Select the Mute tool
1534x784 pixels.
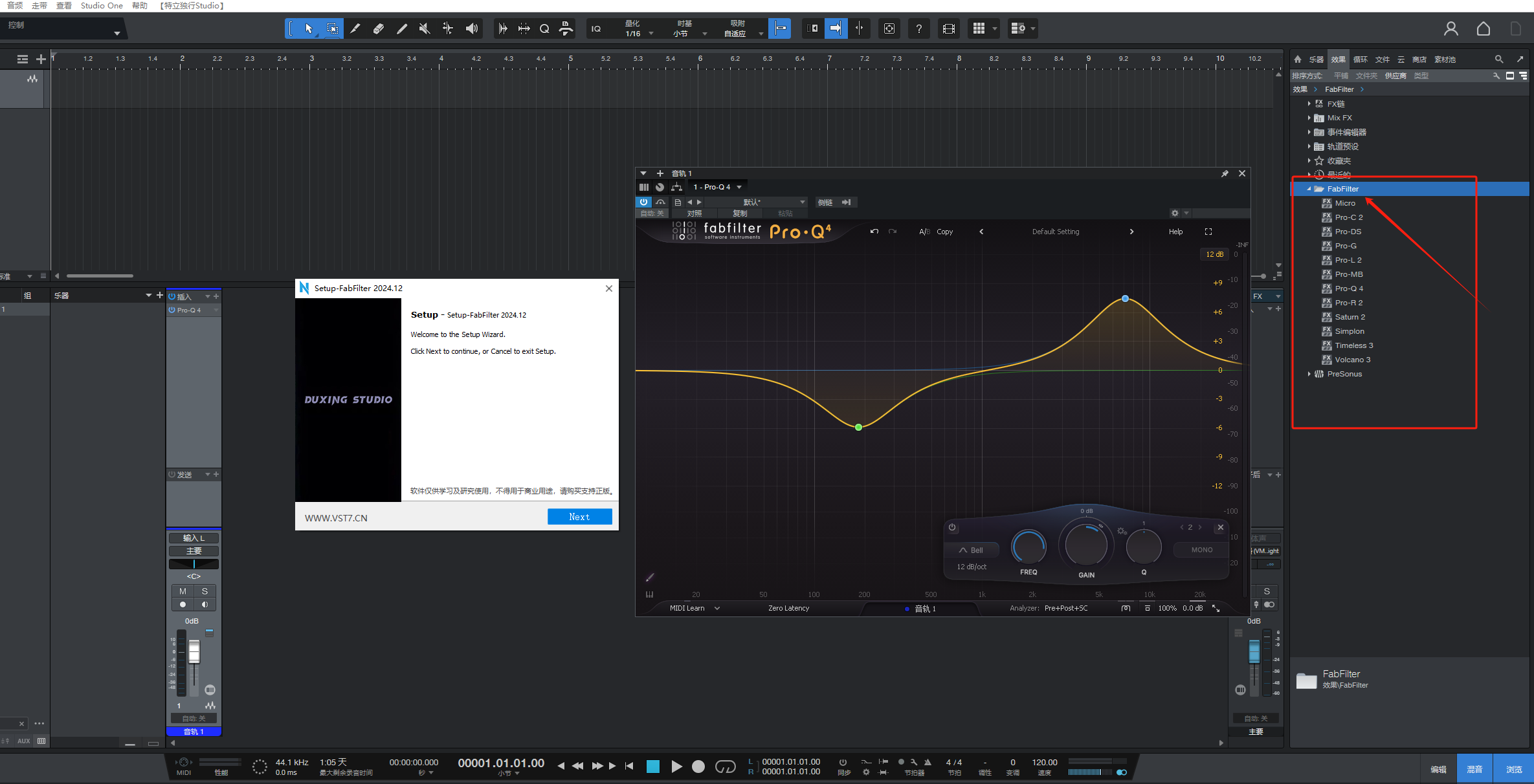coord(425,28)
